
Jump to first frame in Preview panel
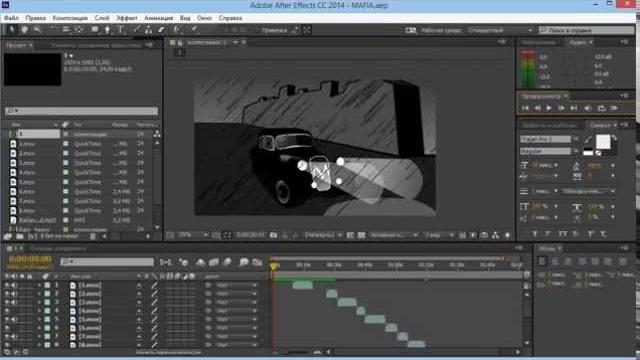(x=525, y=108)
